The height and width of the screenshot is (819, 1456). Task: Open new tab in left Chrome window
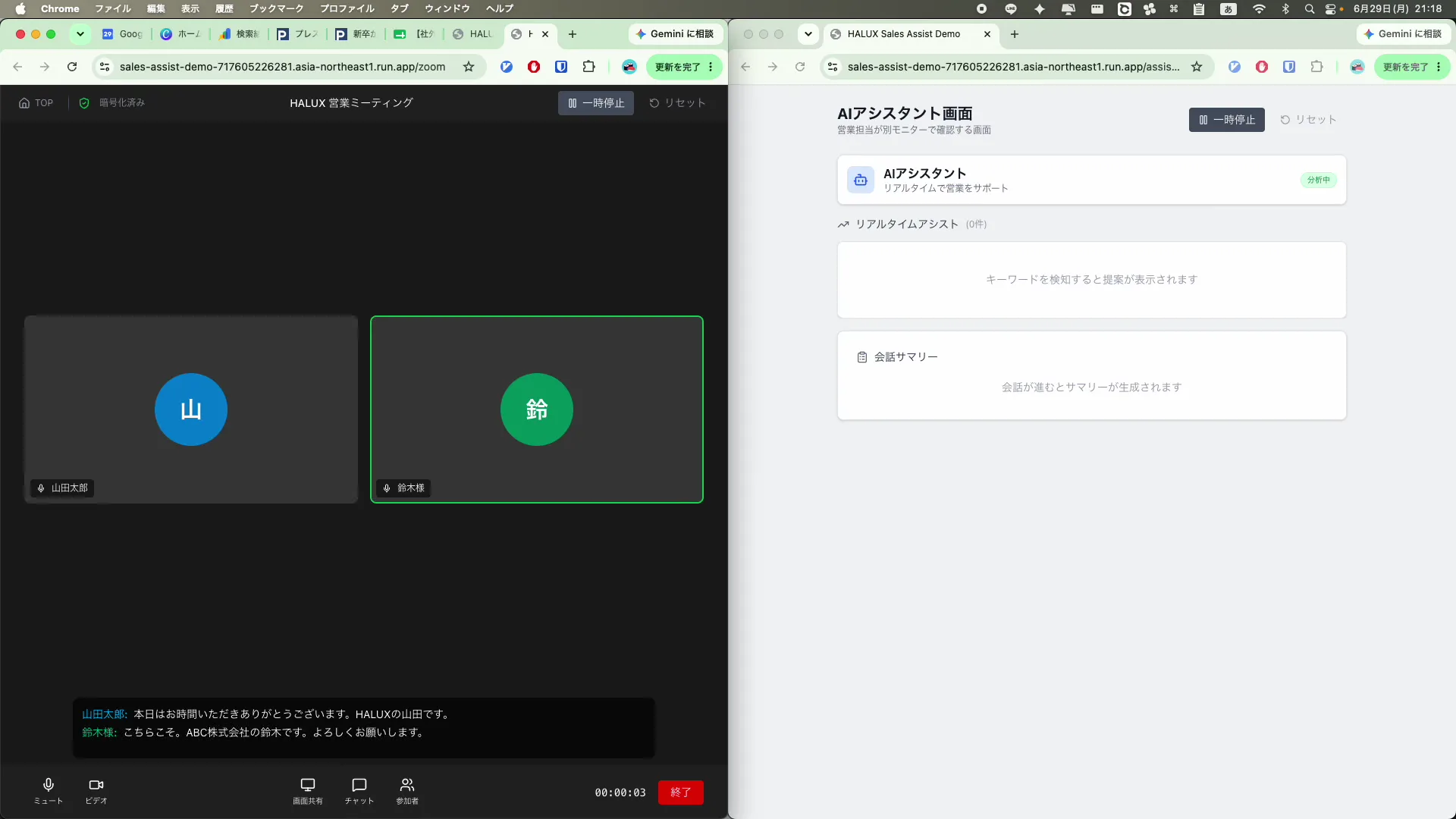[573, 34]
